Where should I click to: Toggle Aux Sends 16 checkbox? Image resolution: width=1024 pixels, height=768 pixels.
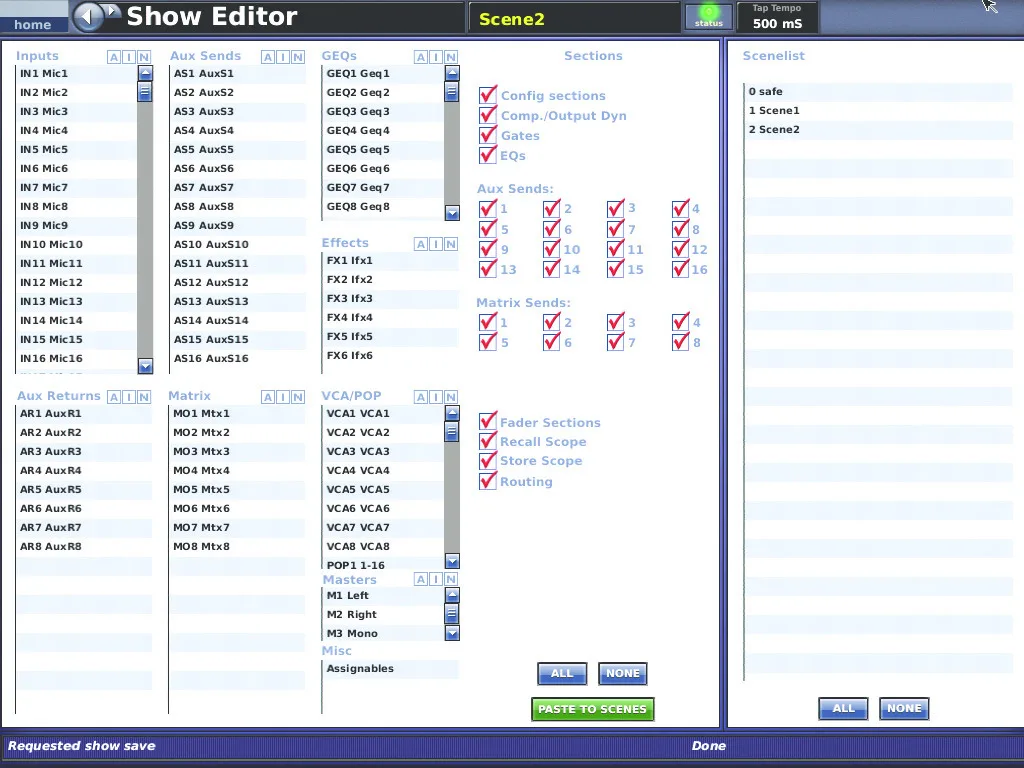680,269
